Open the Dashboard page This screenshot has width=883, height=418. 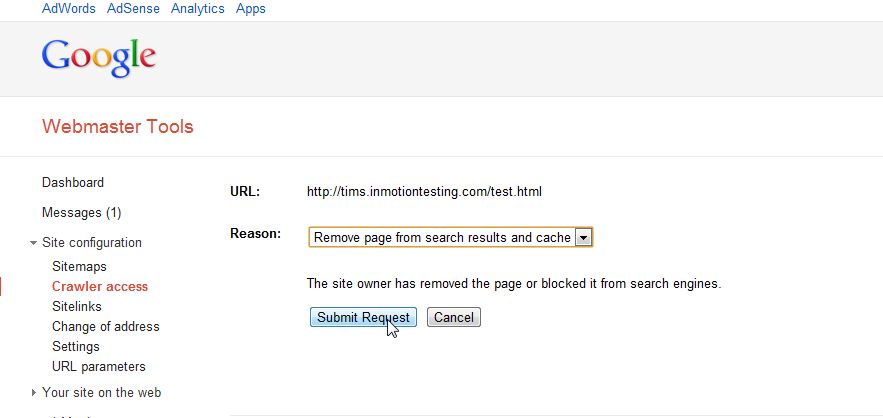pos(73,183)
